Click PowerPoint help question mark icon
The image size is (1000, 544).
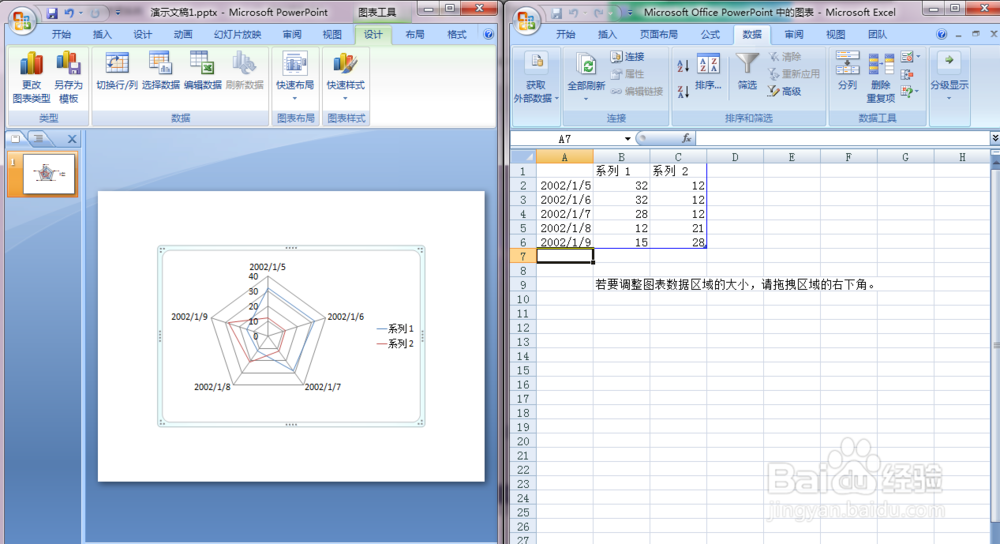[x=489, y=34]
